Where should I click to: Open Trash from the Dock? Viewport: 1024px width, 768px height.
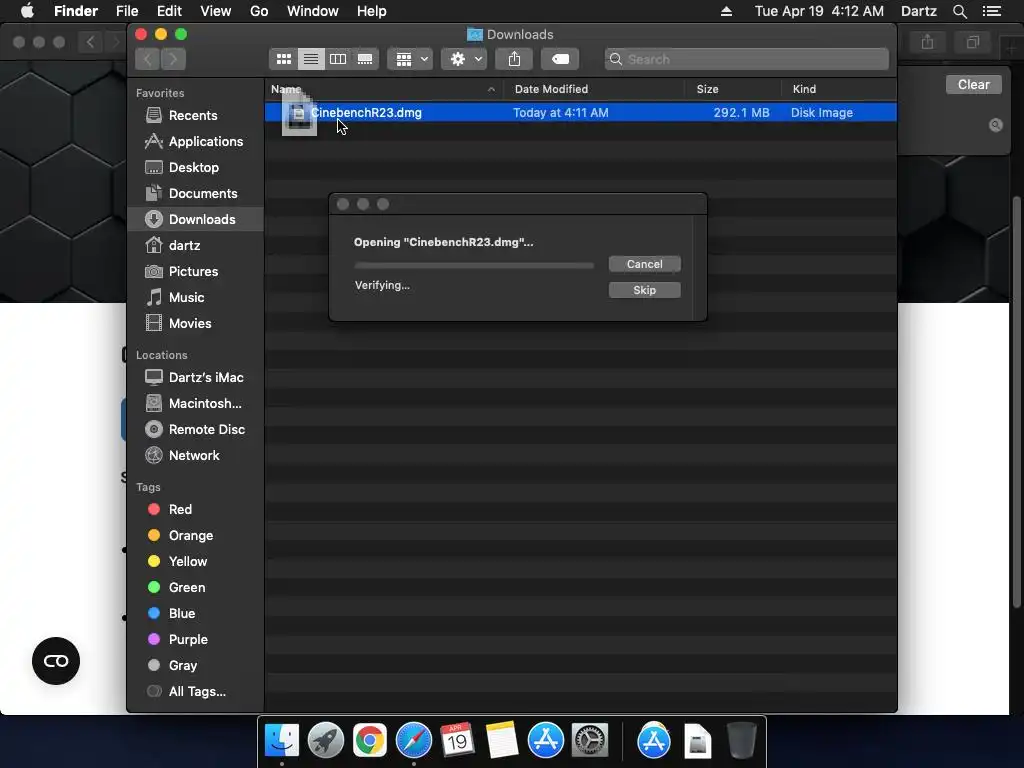(742, 741)
